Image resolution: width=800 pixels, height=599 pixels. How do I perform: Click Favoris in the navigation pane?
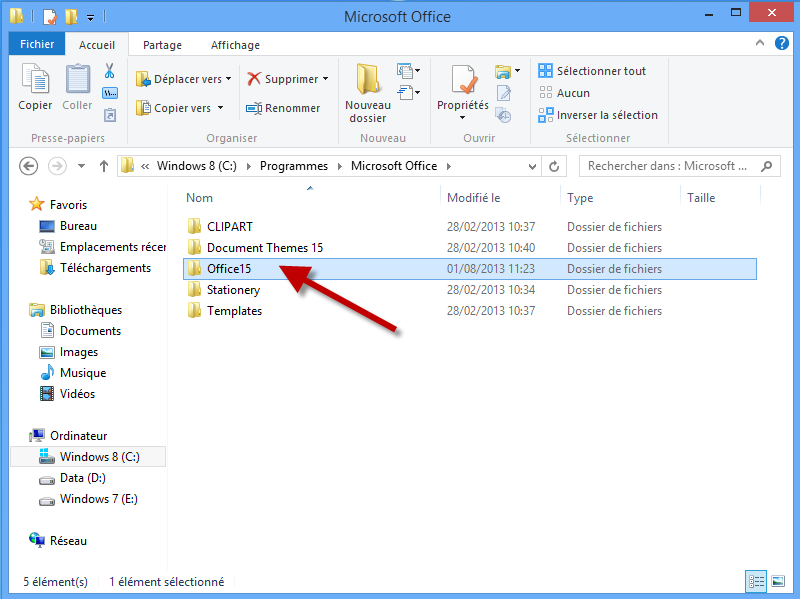(x=68, y=205)
